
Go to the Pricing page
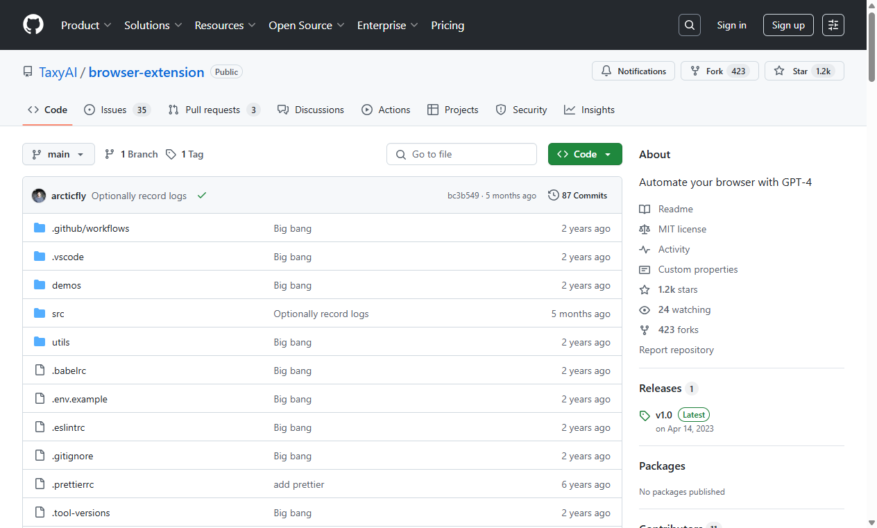[x=447, y=25]
